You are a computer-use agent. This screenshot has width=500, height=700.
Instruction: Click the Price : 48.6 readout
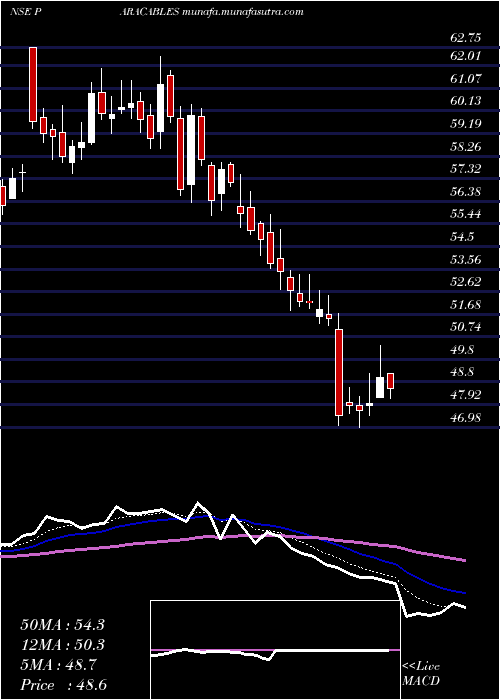[63, 685]
